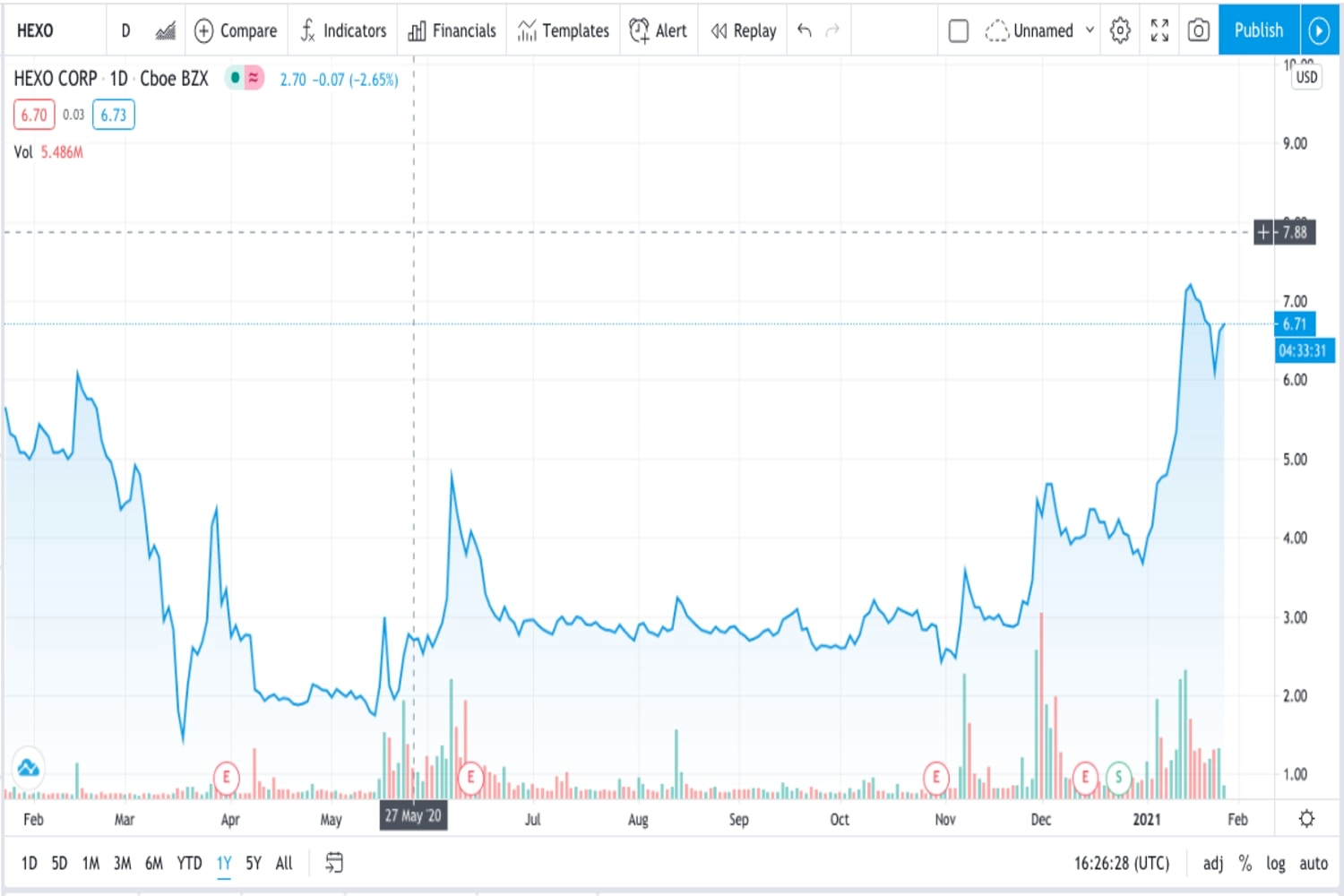
Task: Open the chart style selector icon
Action: click(x=165, y=30)
